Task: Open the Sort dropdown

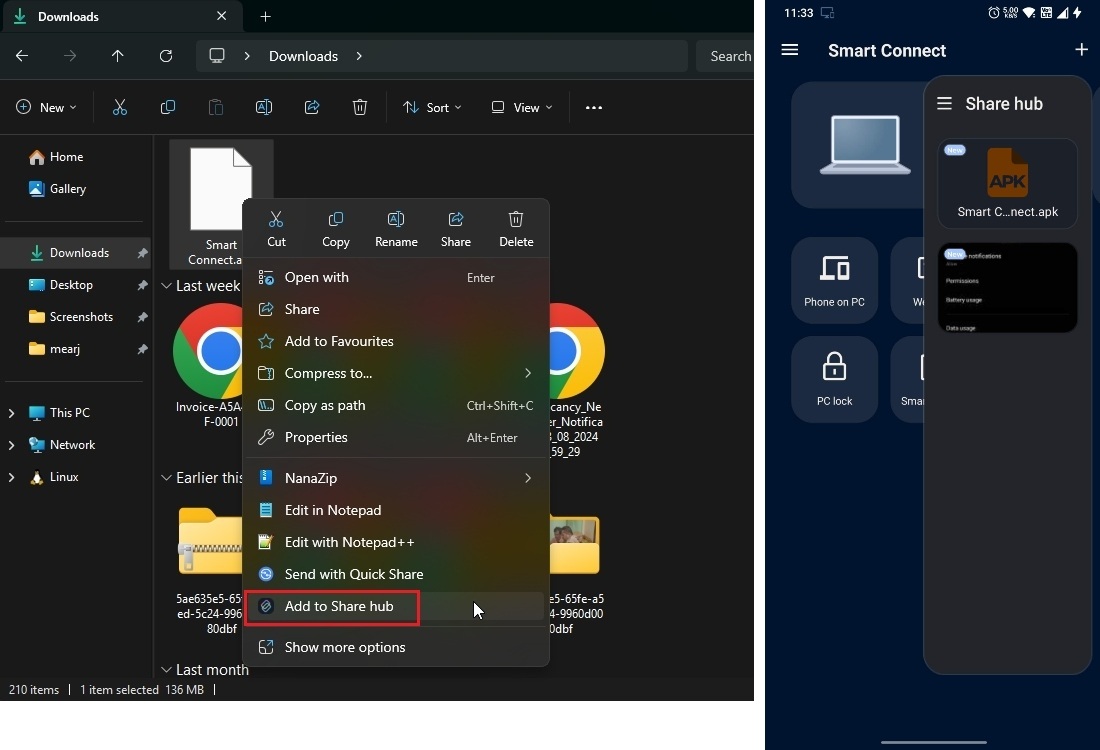Action: point(432,108)
